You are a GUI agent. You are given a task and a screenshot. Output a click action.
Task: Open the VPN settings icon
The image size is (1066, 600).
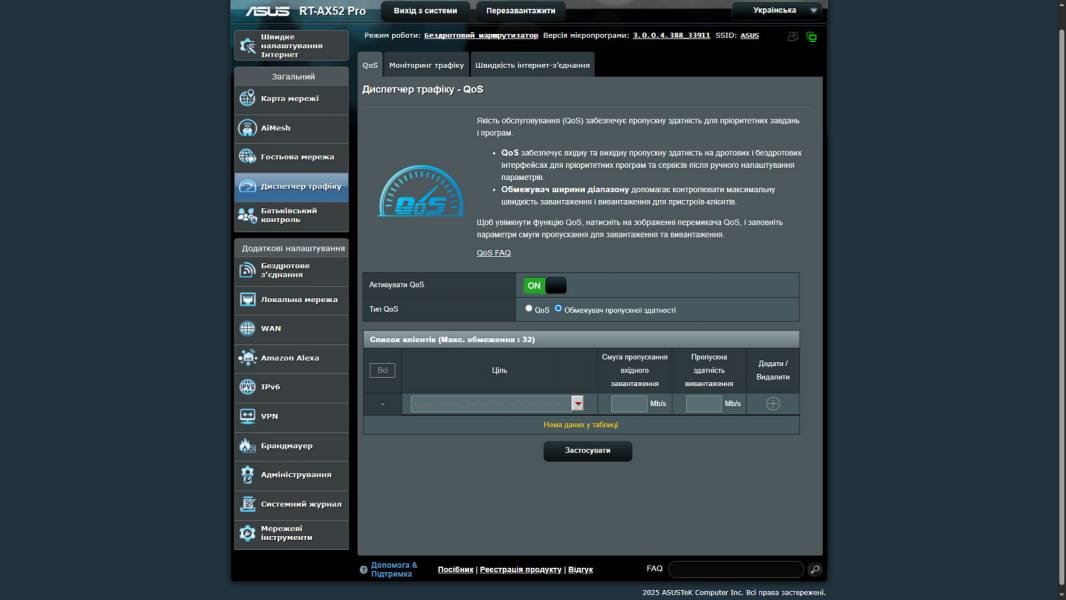coord(247,416)
